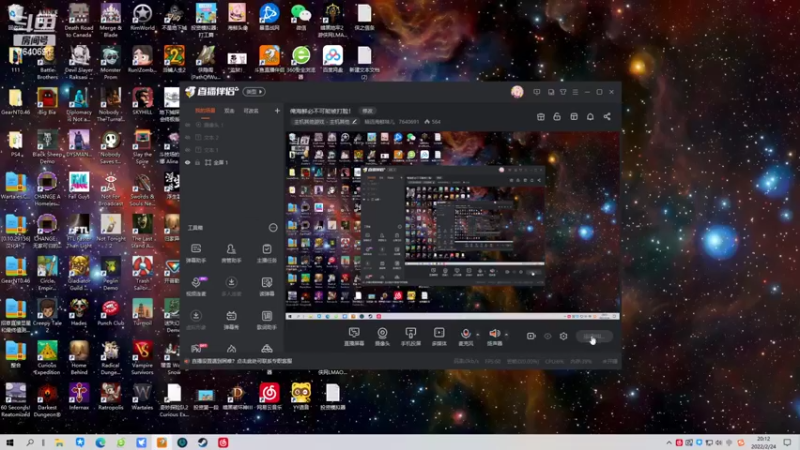Open the phone screen casting source
The width and height of the screenshot is (800, 450).
point(410,337)
